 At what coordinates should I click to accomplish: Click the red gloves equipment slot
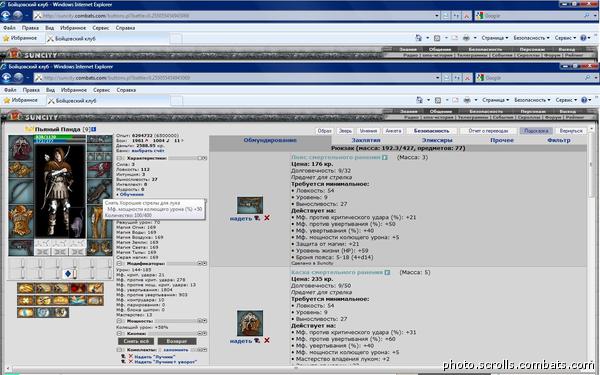click(x=99, y=170)
